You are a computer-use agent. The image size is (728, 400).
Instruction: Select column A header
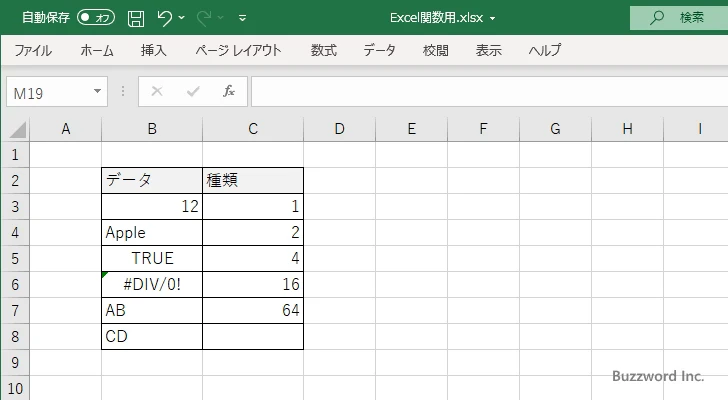(x=65, y=129)
